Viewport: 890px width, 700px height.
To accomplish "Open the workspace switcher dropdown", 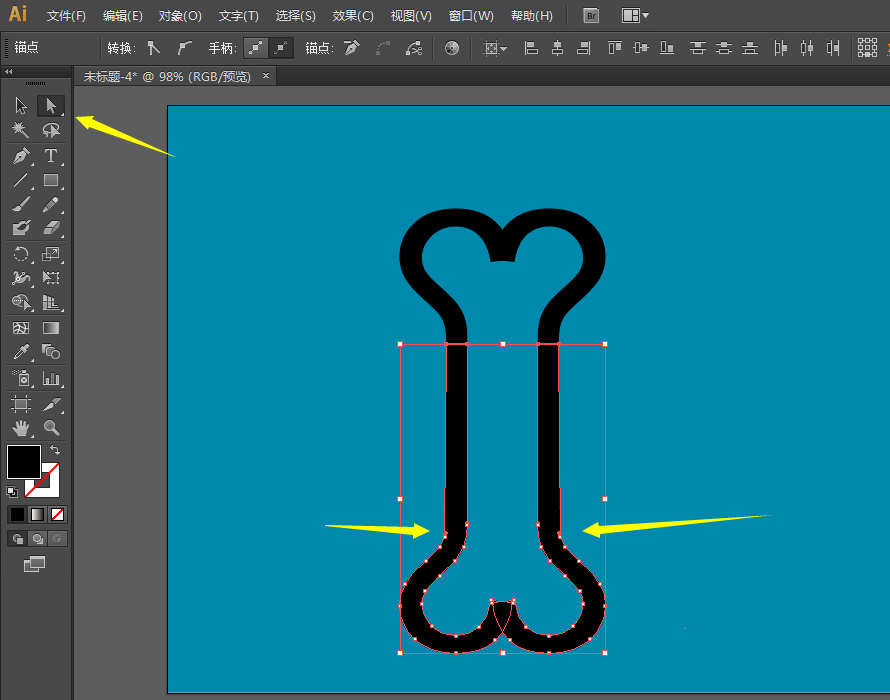I will point(646,16).
